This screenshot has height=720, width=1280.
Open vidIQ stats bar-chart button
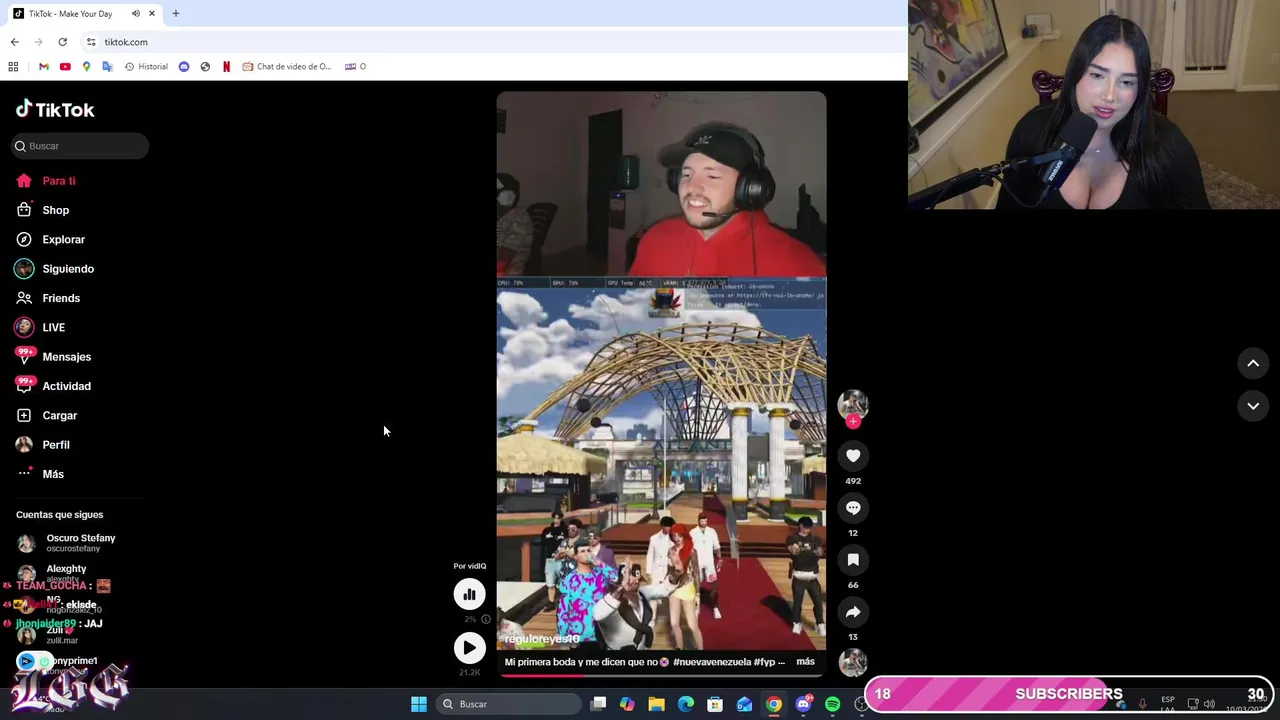click(x=469, y=594)
